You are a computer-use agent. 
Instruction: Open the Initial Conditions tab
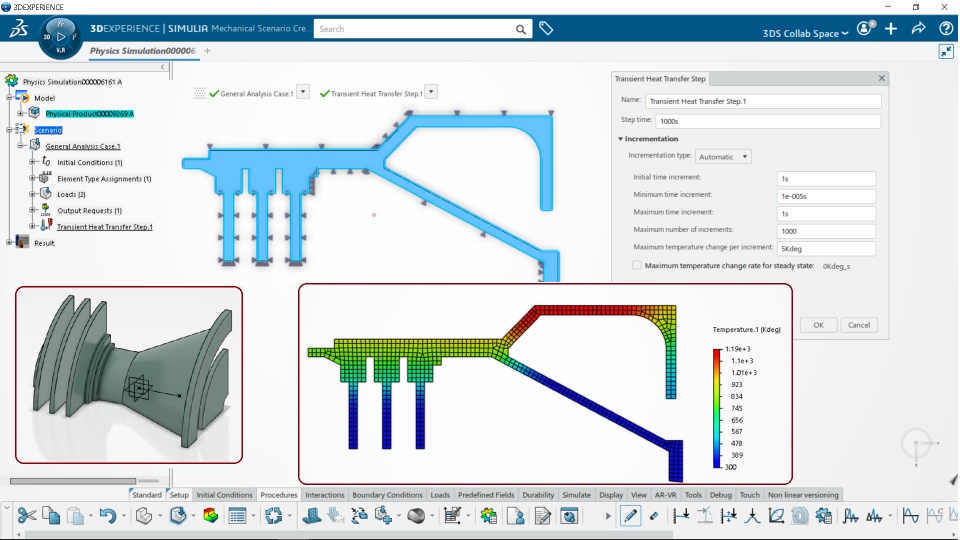click(224, 495)
